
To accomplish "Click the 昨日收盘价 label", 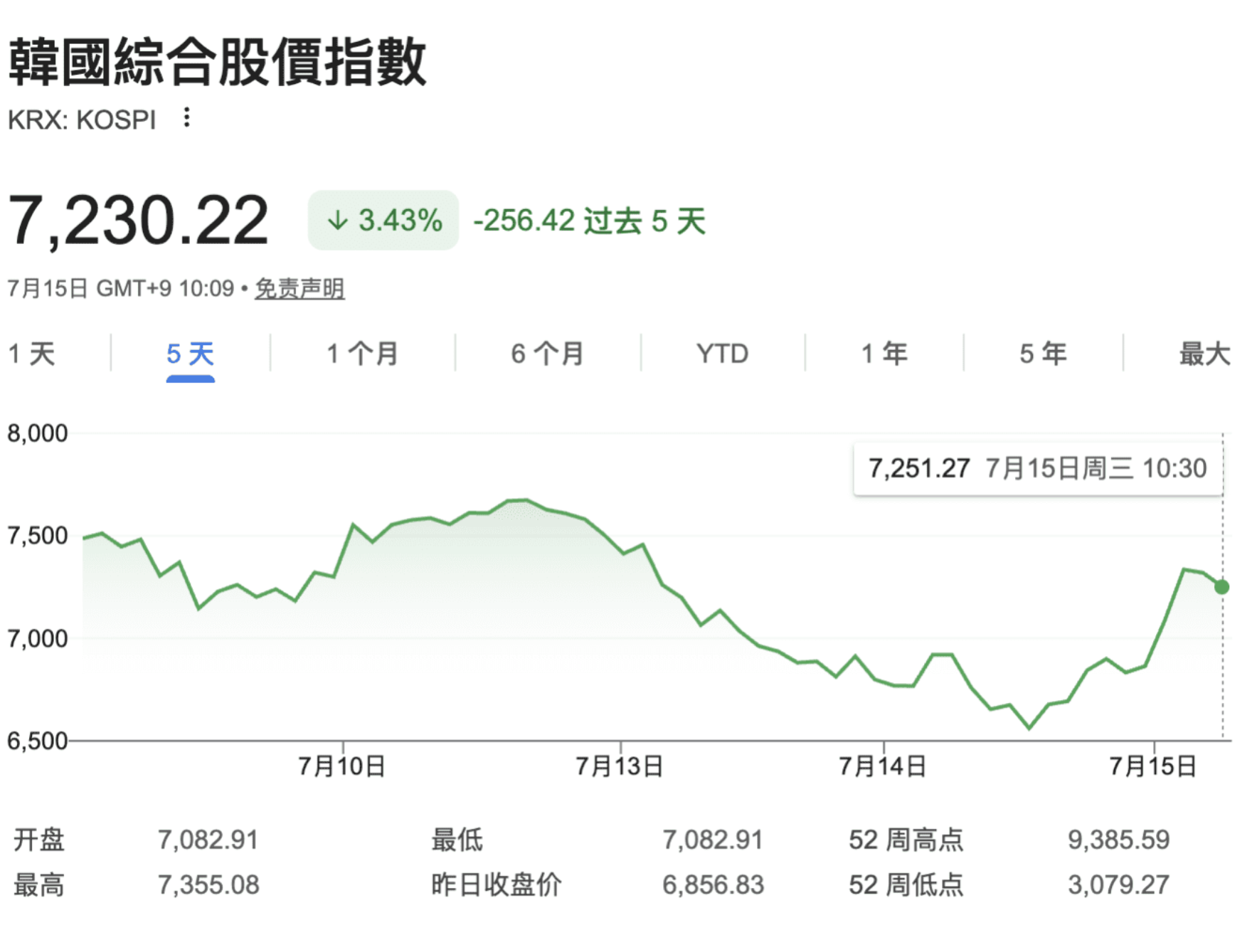I will pos(497,885).
